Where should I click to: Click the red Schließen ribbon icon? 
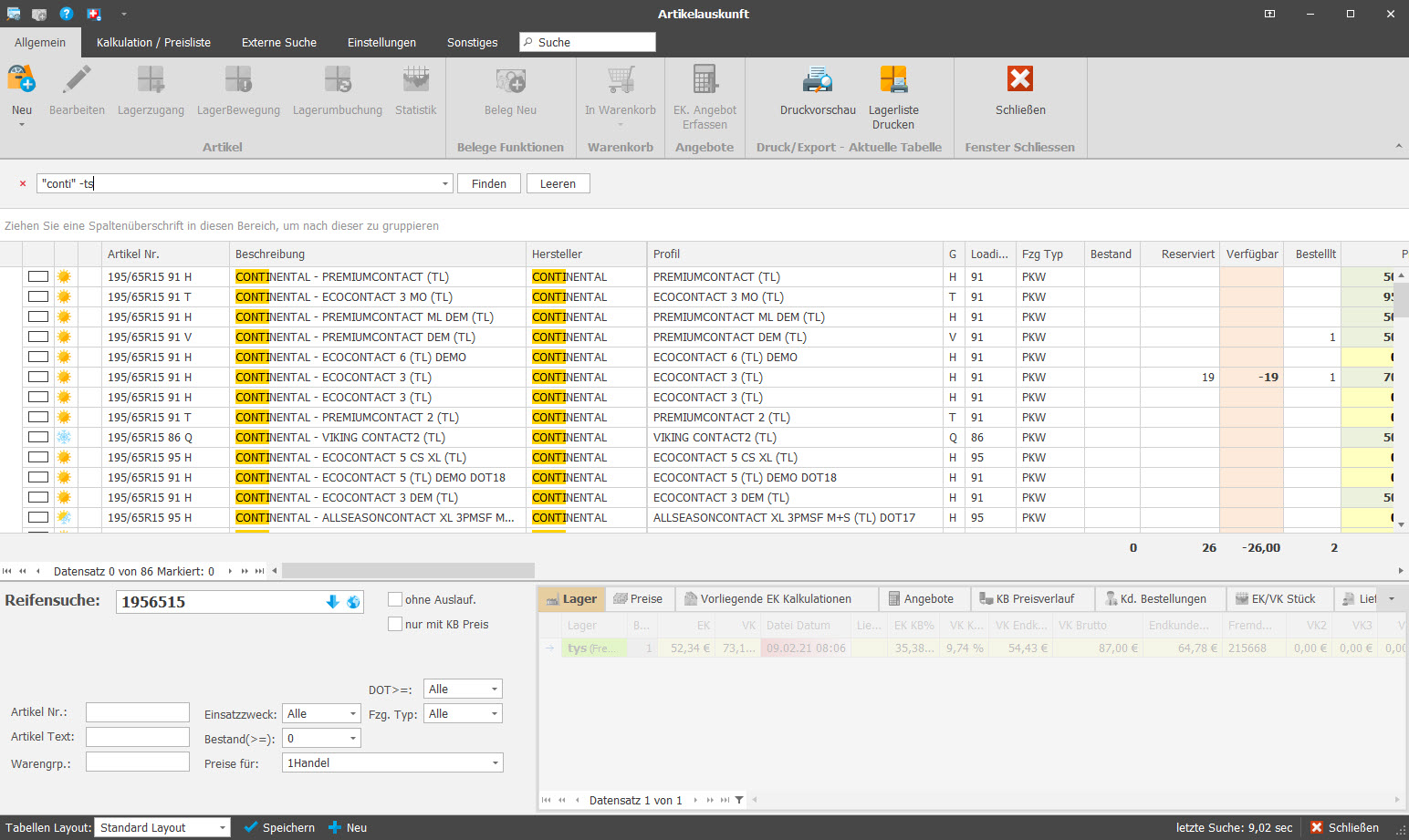click(x=1020, y=79)
